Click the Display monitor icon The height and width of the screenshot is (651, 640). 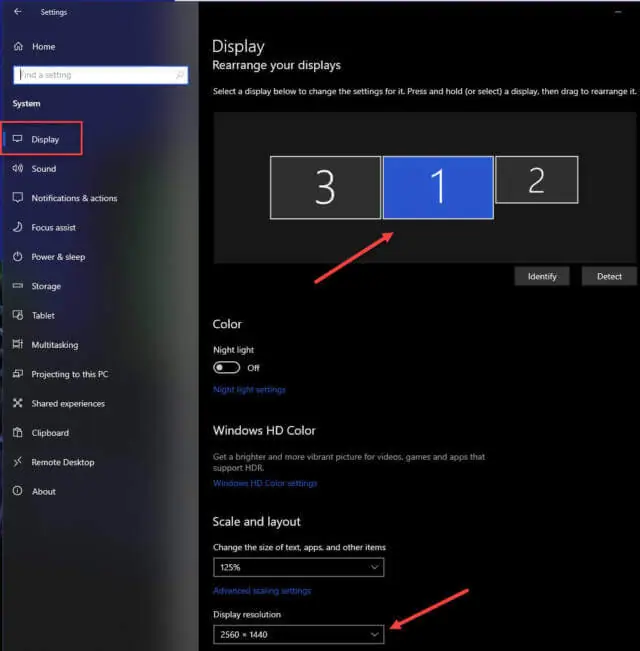coord(17,139)
